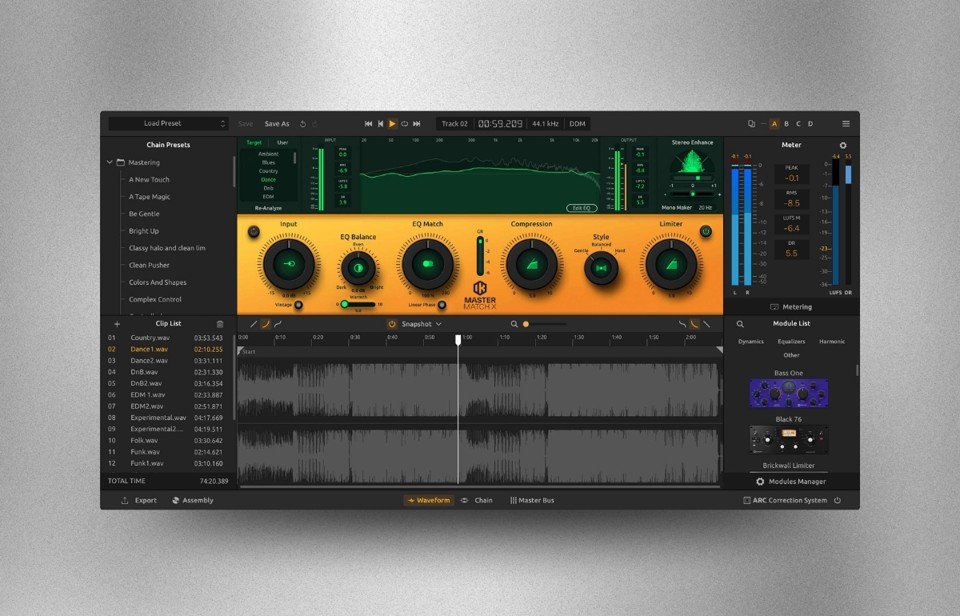Jump to the first track in transport
The width and height of the screenshot is (960, 616).
coord(368,124)
